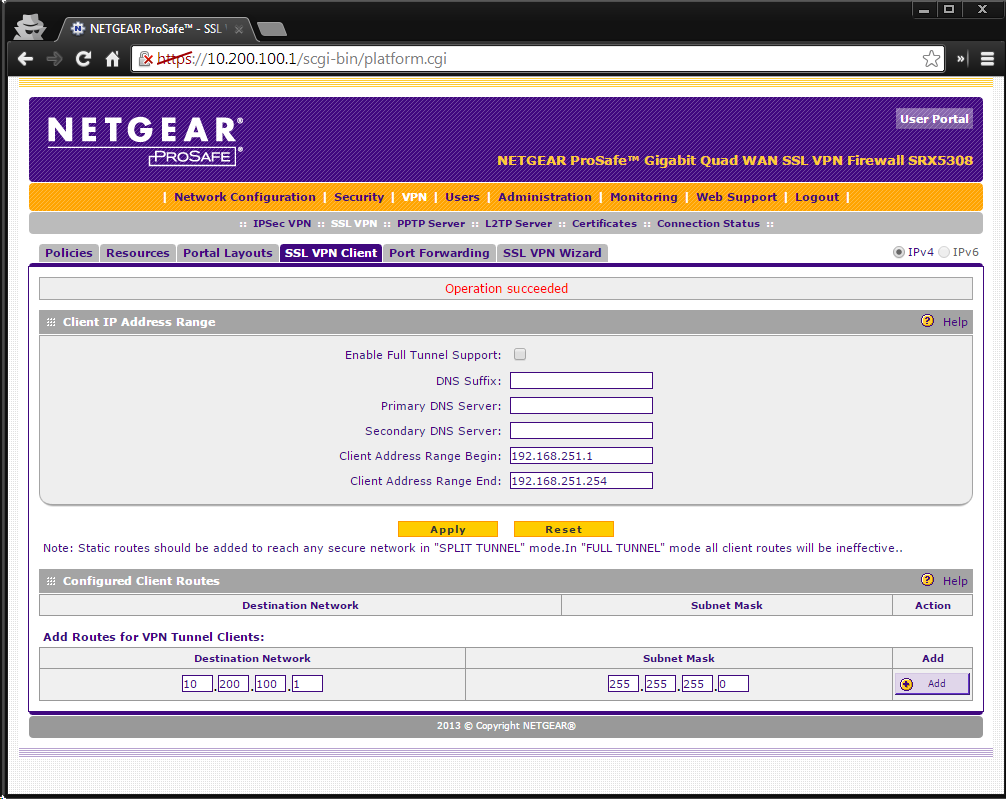Click the Secondary DNS Server field
This screenshot has width=1006, height=799.
[x=581, y=431]
